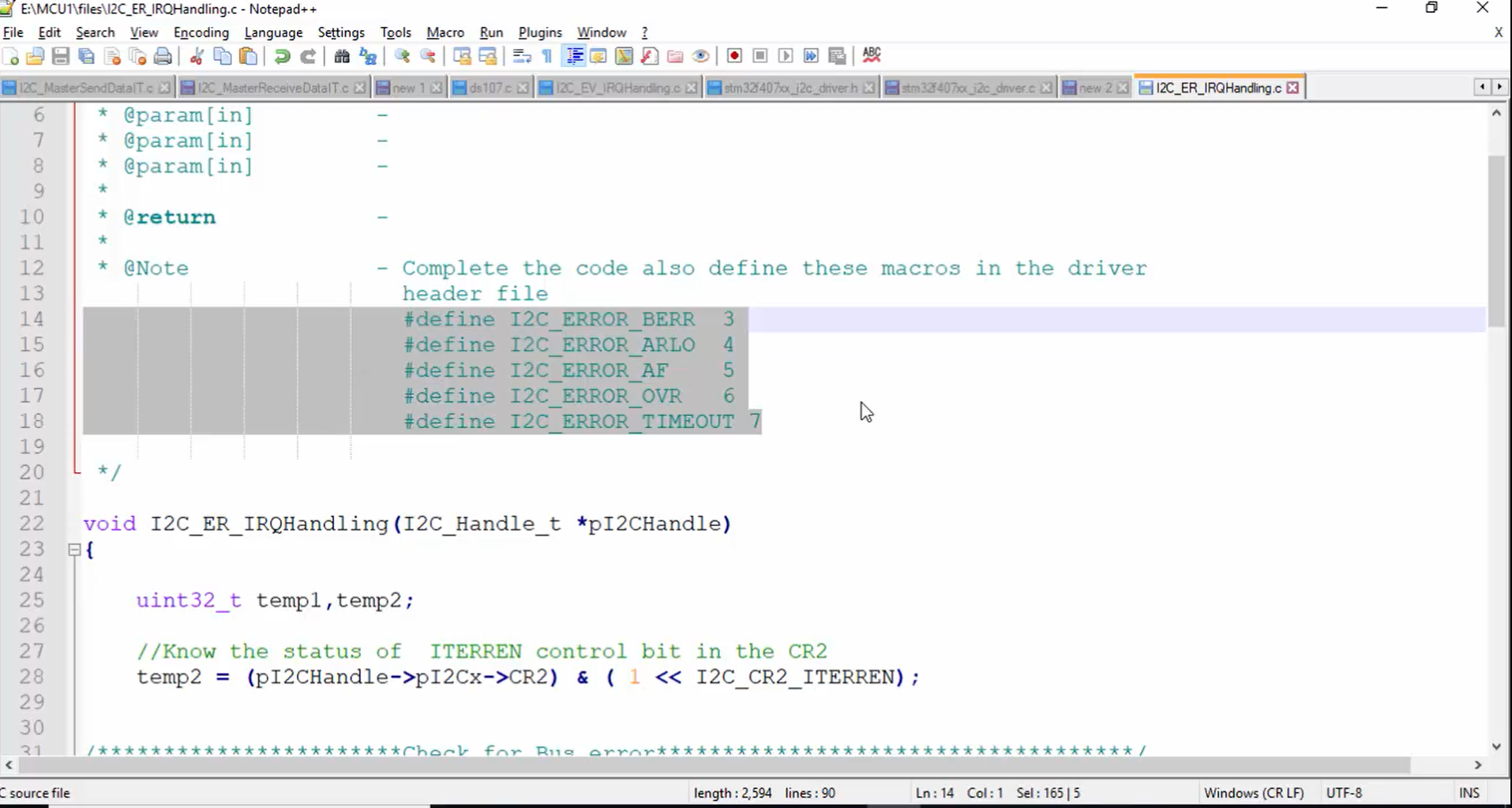
Task: Open the Language menu
Action: pyautogui.click(x=273, y=32)
